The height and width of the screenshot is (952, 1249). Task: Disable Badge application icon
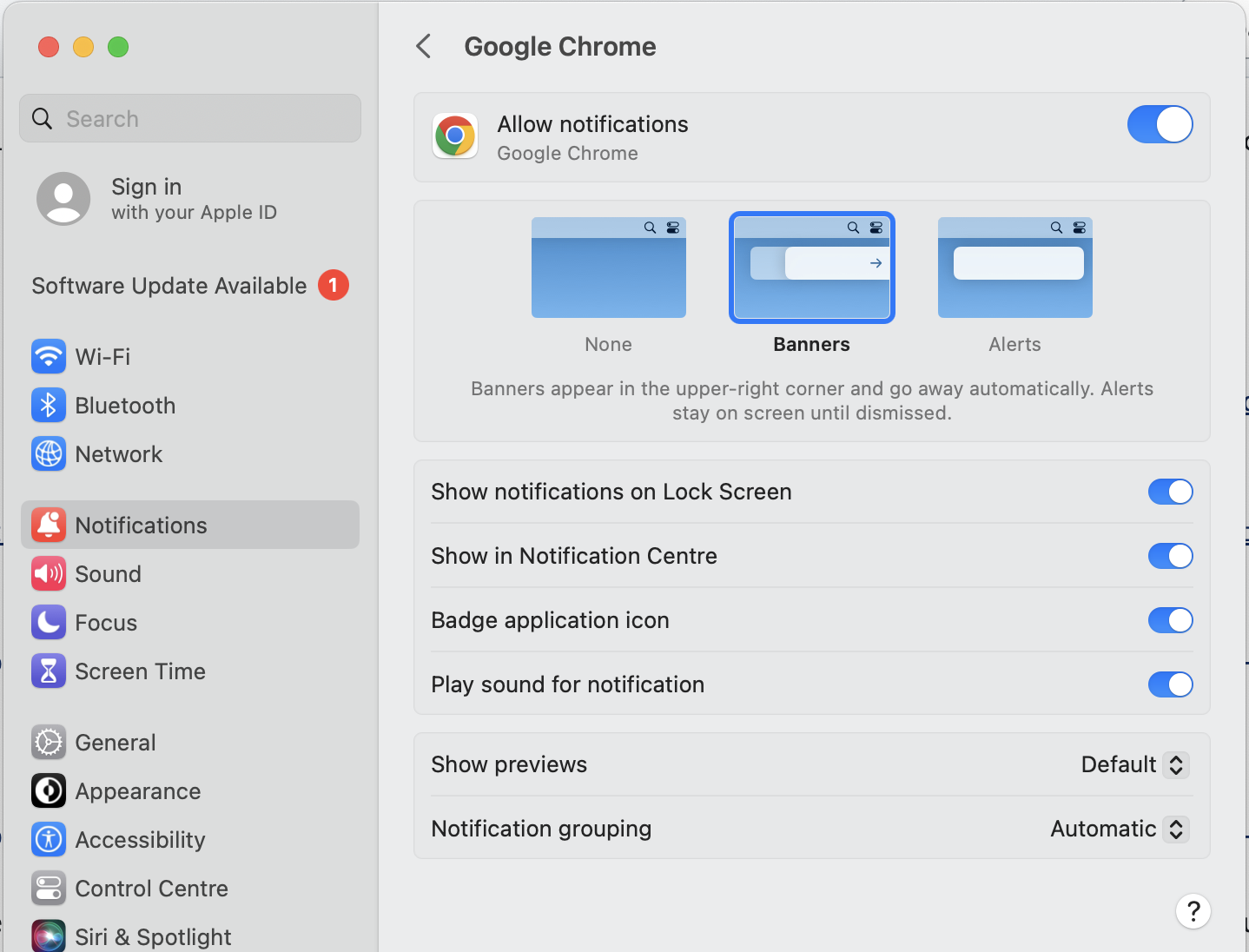coord(1170,620)
